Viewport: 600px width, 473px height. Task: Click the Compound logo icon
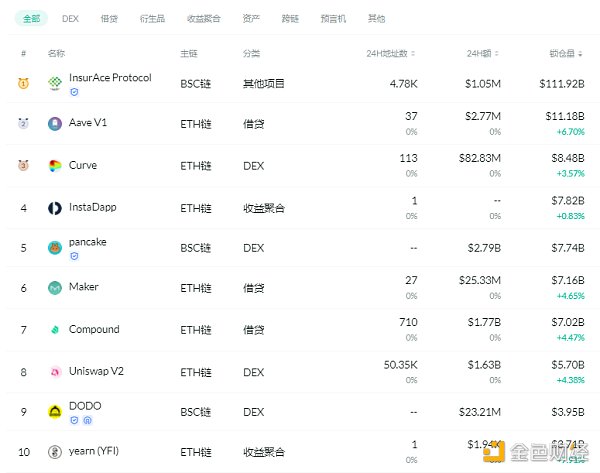point(55,330)
